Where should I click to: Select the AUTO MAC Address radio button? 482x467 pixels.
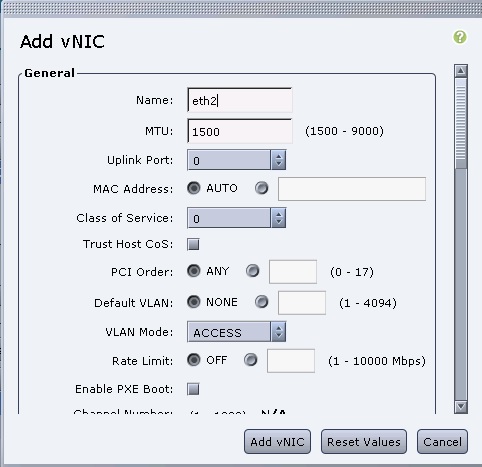tap(194, 188)
